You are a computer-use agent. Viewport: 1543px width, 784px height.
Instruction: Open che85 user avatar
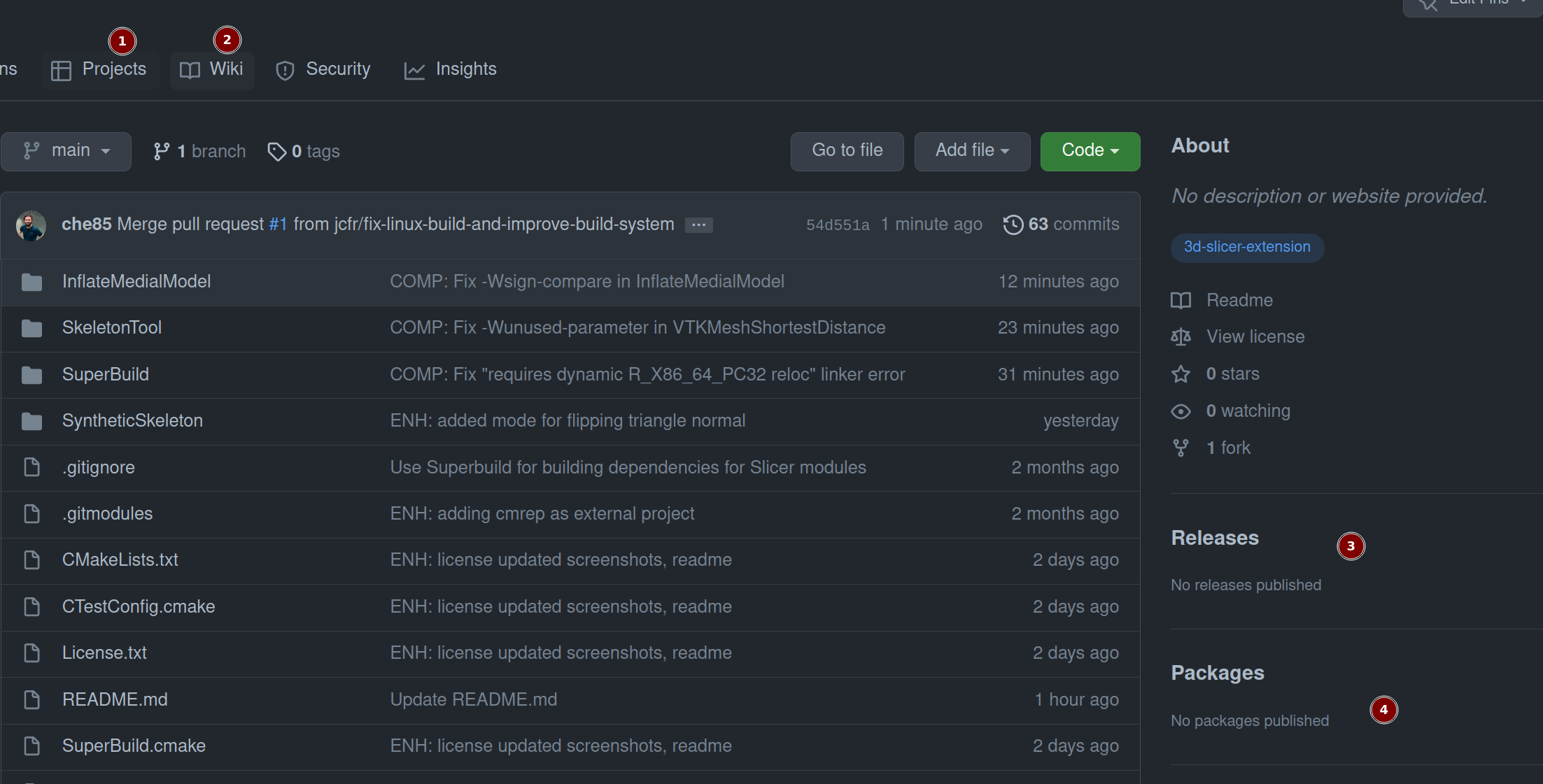pos(31,225)
